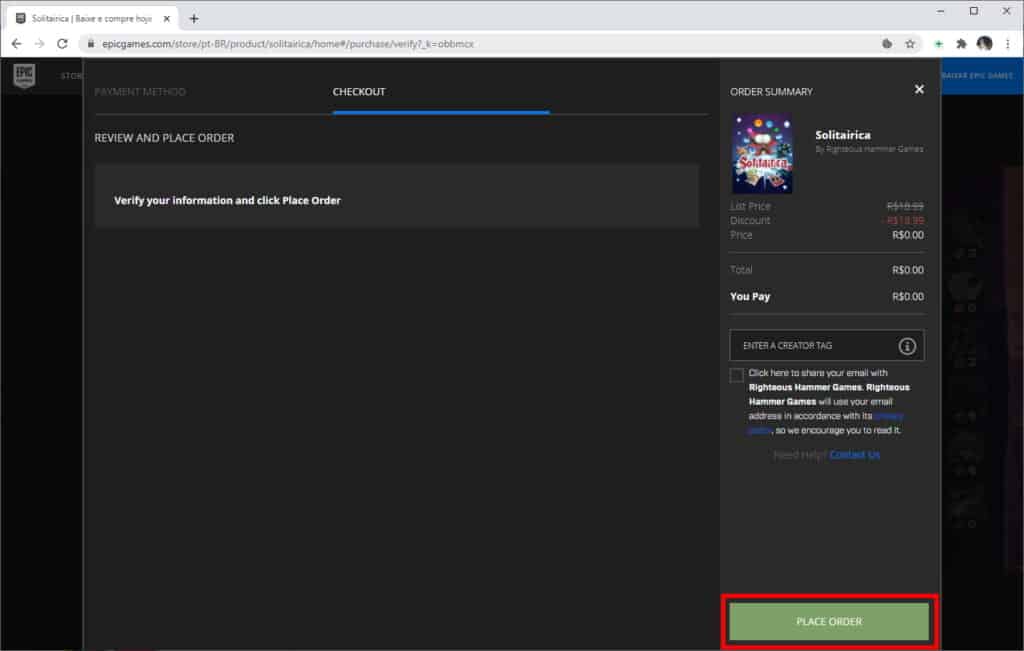Open the extensions puzzle icon
The width and height of the screenshot is (1024, 651).
(961, 44)
